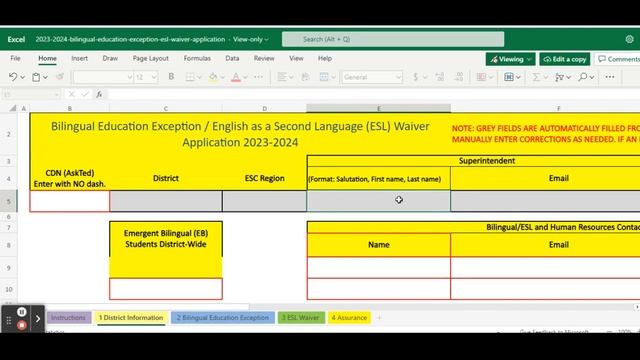Click the AutoSum sigma icon

click(x=536, y=77)
